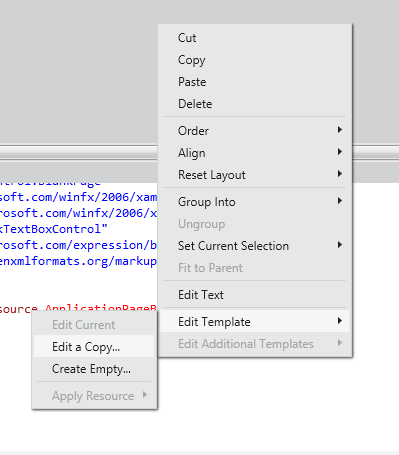Click Paste in the context menu
Image resolution: width=399 pixels, height=455 pixels.
click(255, 82)
